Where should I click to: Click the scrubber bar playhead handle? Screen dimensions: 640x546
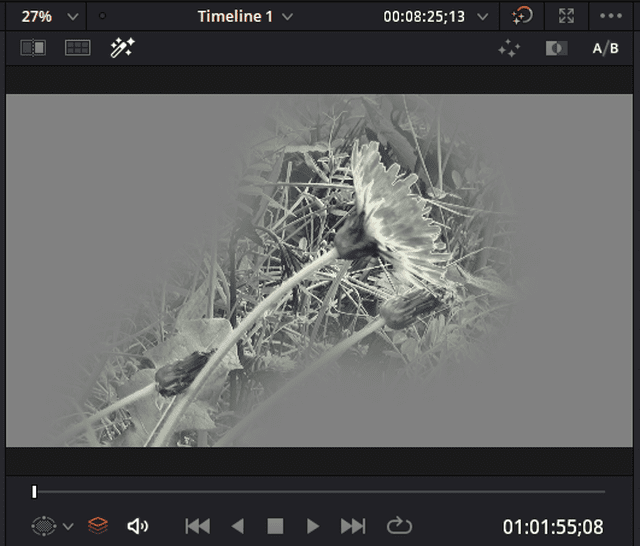34,492
